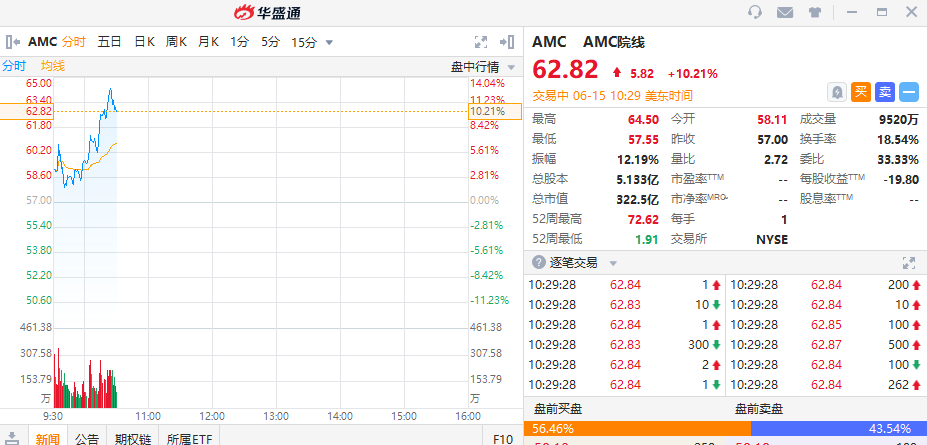Switch to the 日K chart tab
The image size is (927, 445).
click(144, 42)
